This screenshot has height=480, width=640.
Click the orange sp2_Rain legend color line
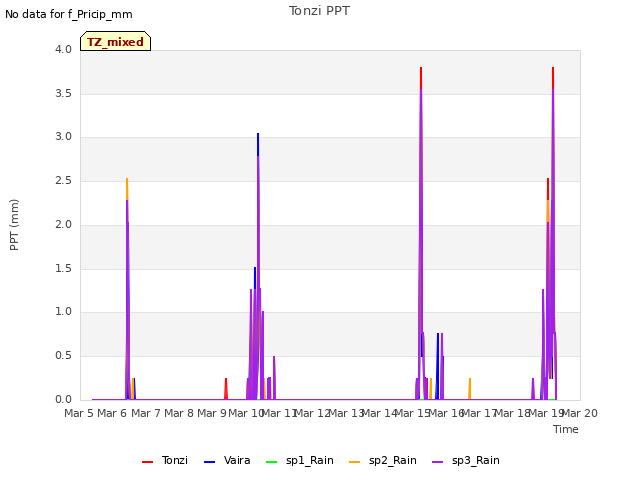click(x=355, y=462)
